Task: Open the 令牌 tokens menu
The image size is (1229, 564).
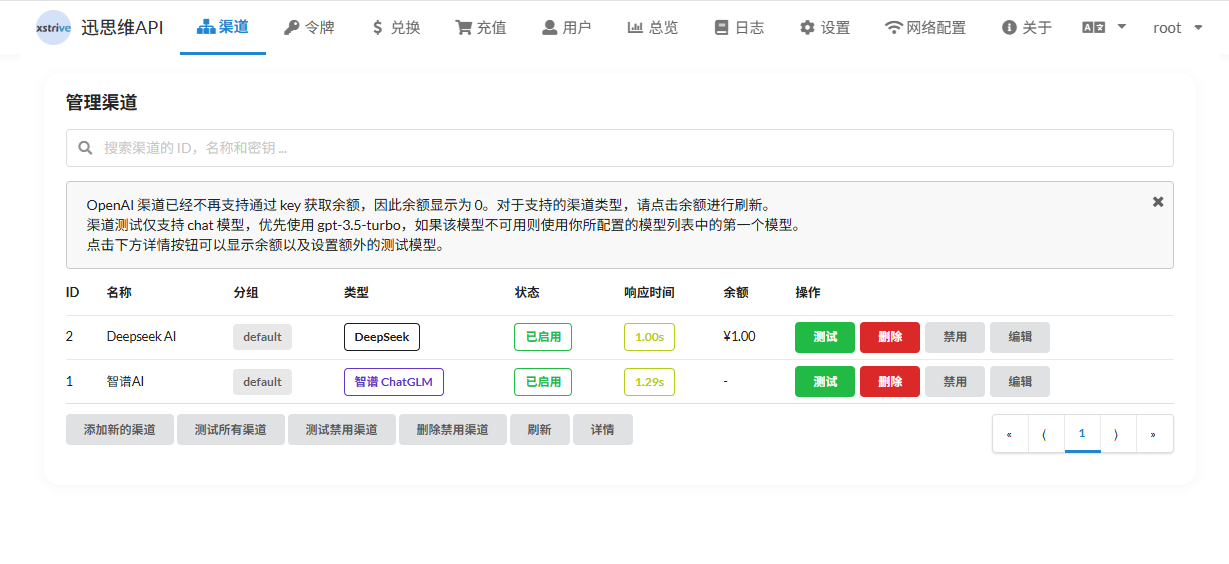Action: click(309, 27)
